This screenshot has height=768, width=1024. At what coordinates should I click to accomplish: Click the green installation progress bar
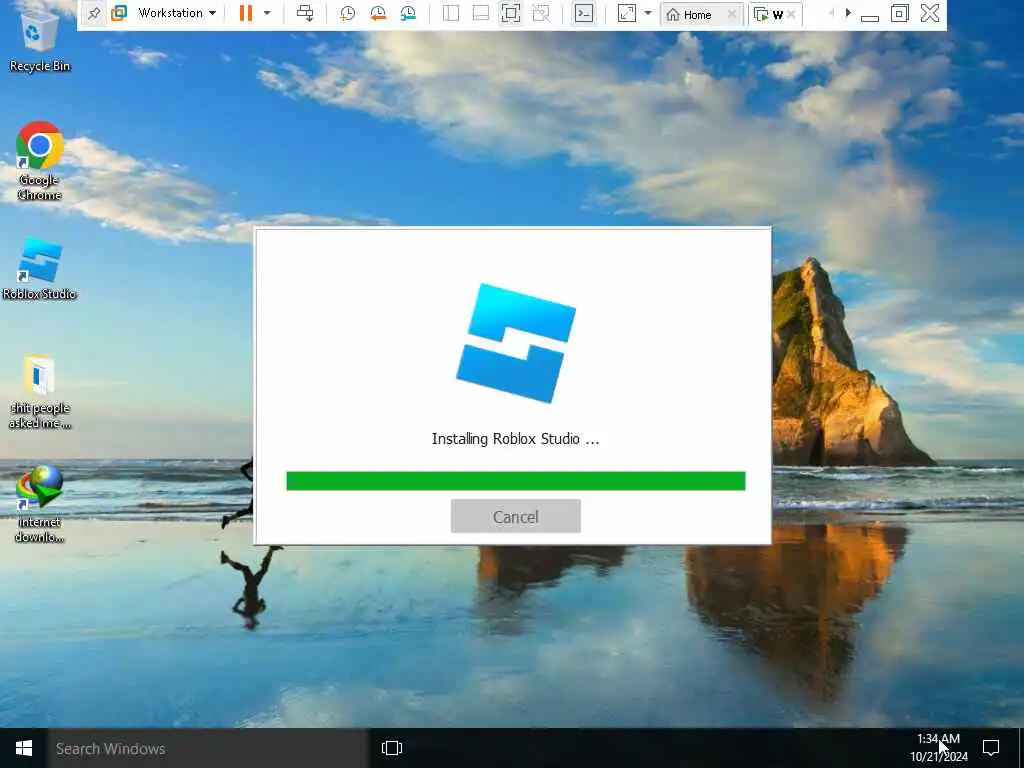click(x=515, y=481)
